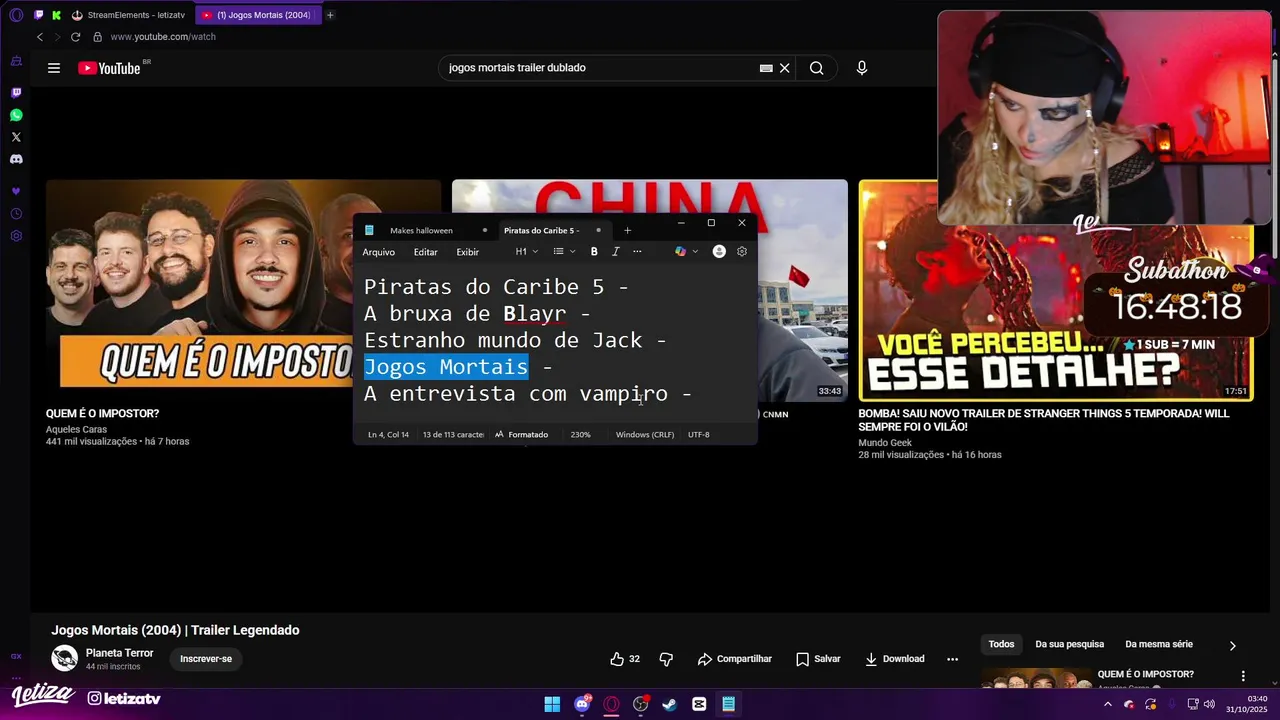Start YouTube voice search with microphone
This screenshot has width=1280, height=720.
[862, 68]
